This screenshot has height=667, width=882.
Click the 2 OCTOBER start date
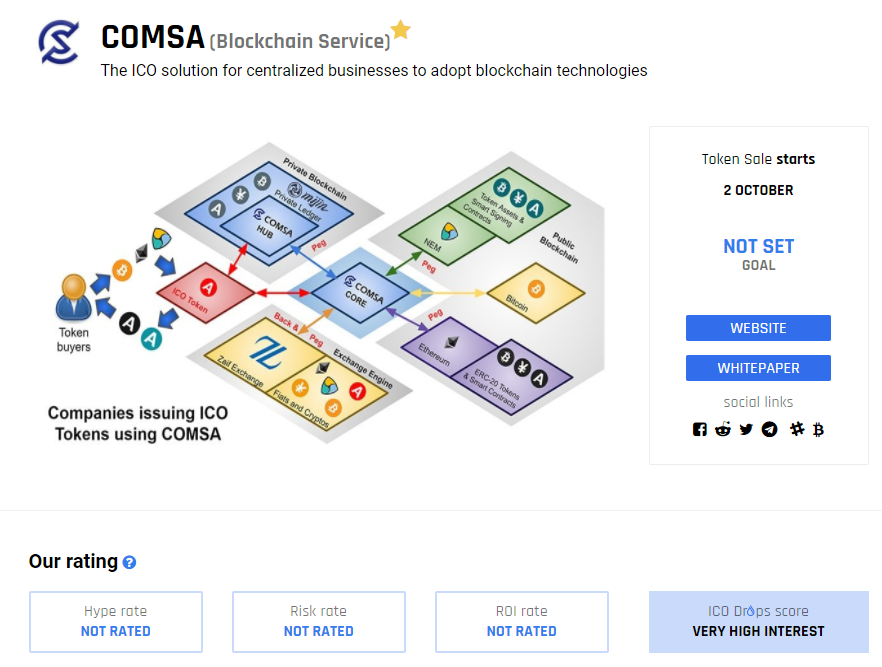758,190
